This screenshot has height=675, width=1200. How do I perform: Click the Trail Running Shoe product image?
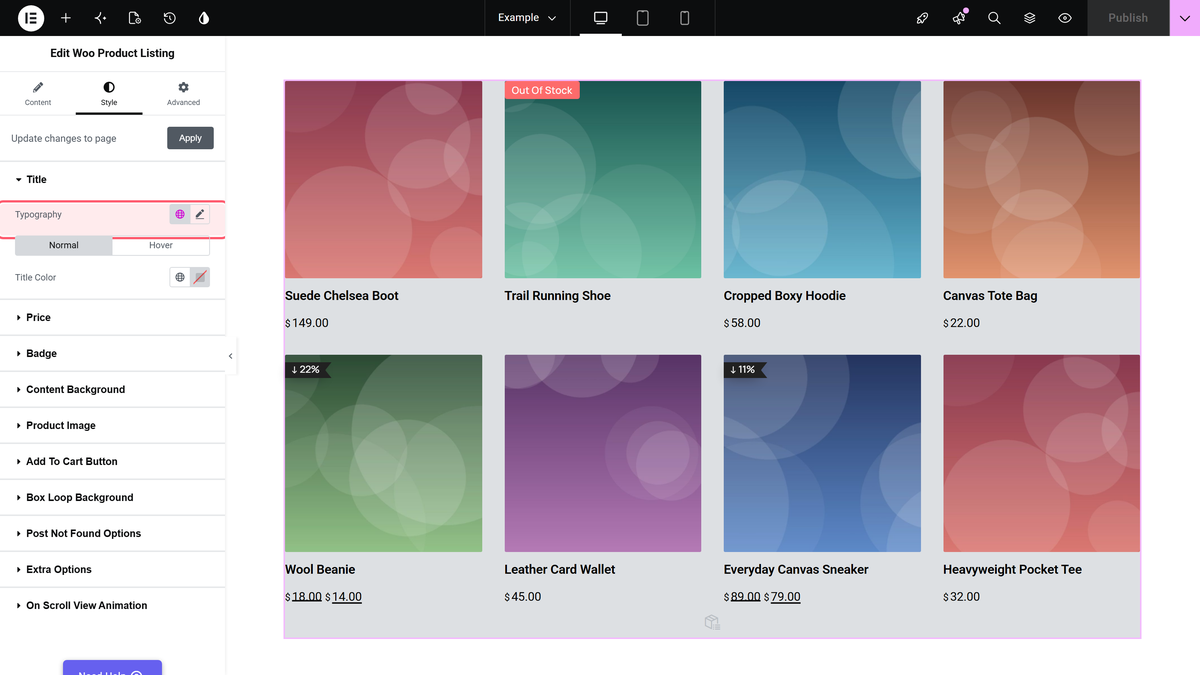coord(603,180)
